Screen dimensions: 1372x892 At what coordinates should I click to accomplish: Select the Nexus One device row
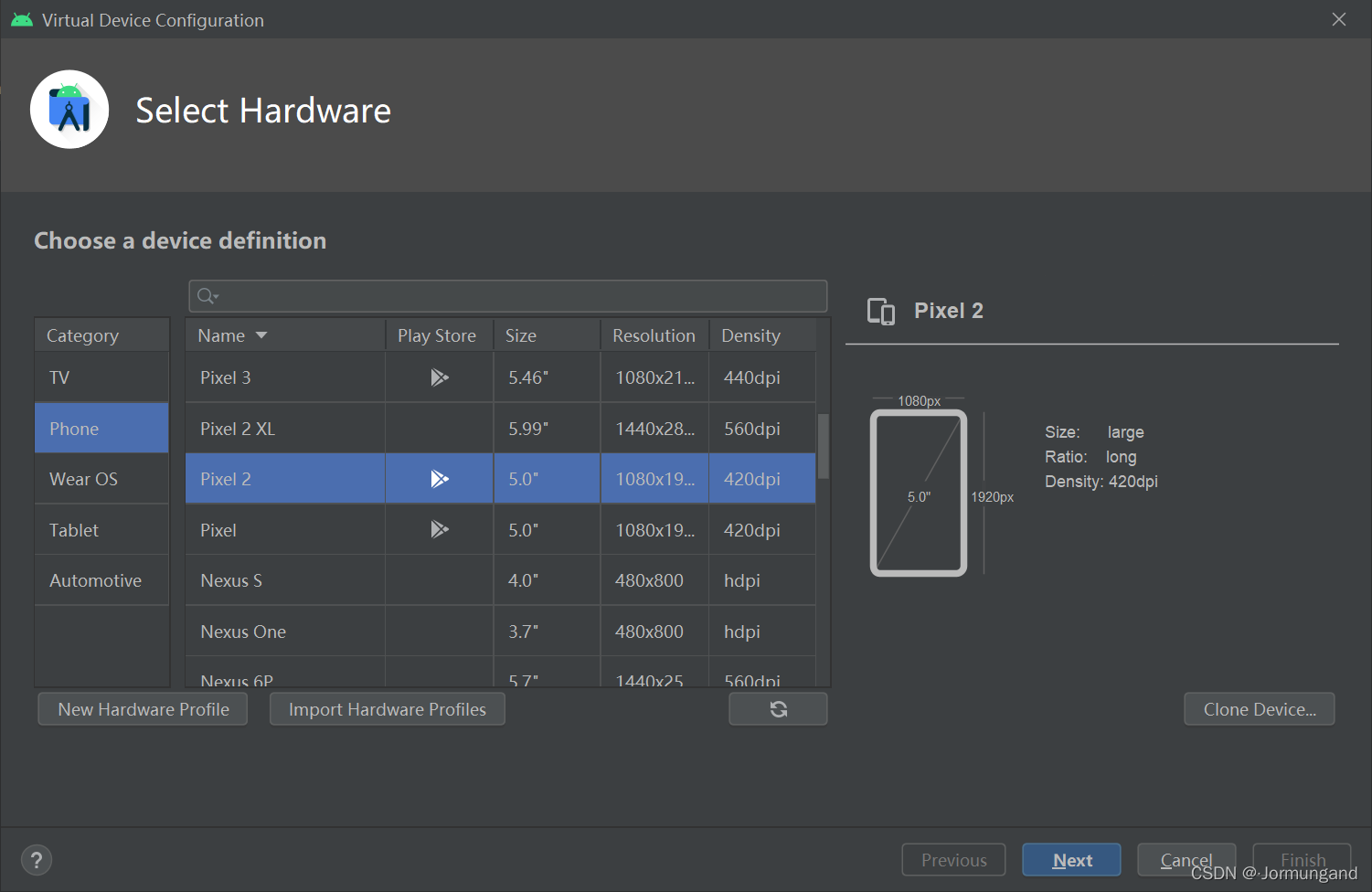point(500,632)
